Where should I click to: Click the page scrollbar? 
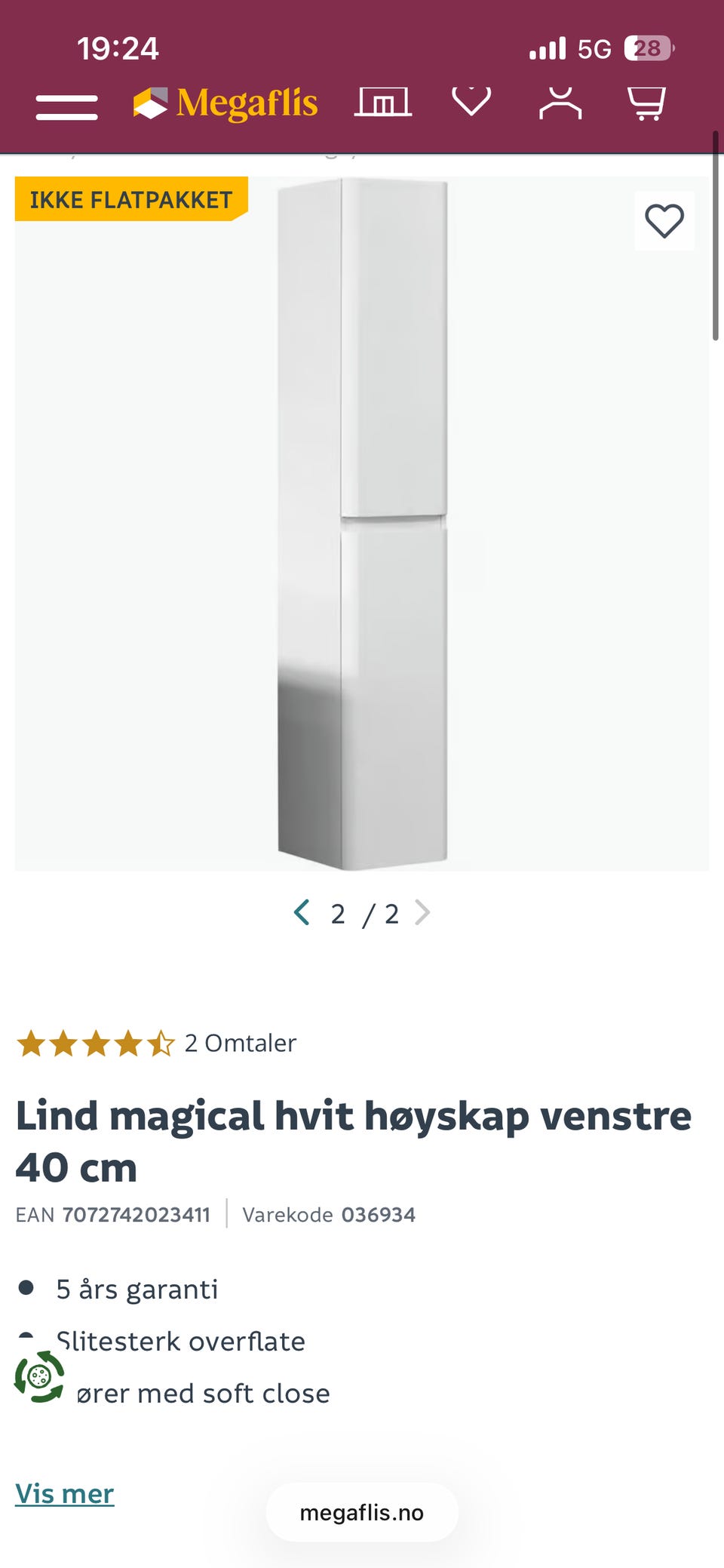tap(716, 236)
